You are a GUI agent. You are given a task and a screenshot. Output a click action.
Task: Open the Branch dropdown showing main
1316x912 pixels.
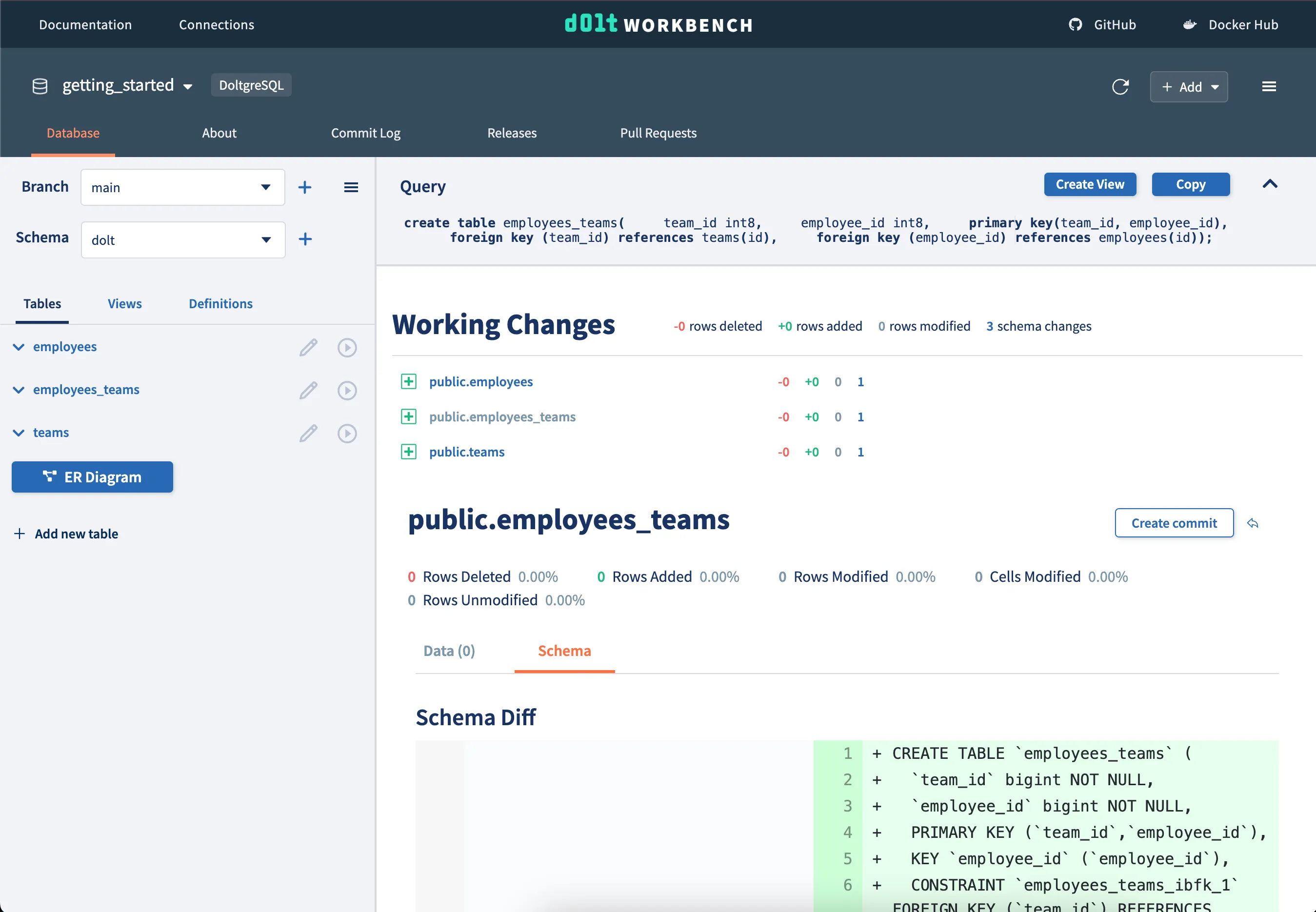(x=183, y=187)
